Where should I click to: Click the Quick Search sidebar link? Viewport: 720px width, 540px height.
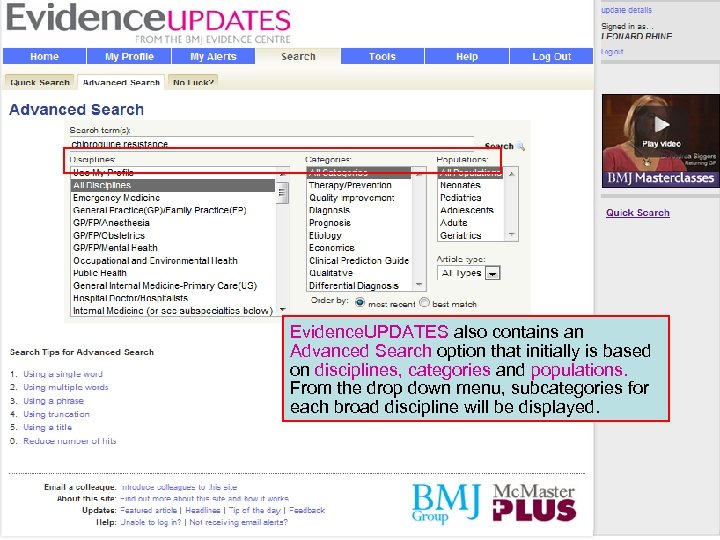click(637, 213)
